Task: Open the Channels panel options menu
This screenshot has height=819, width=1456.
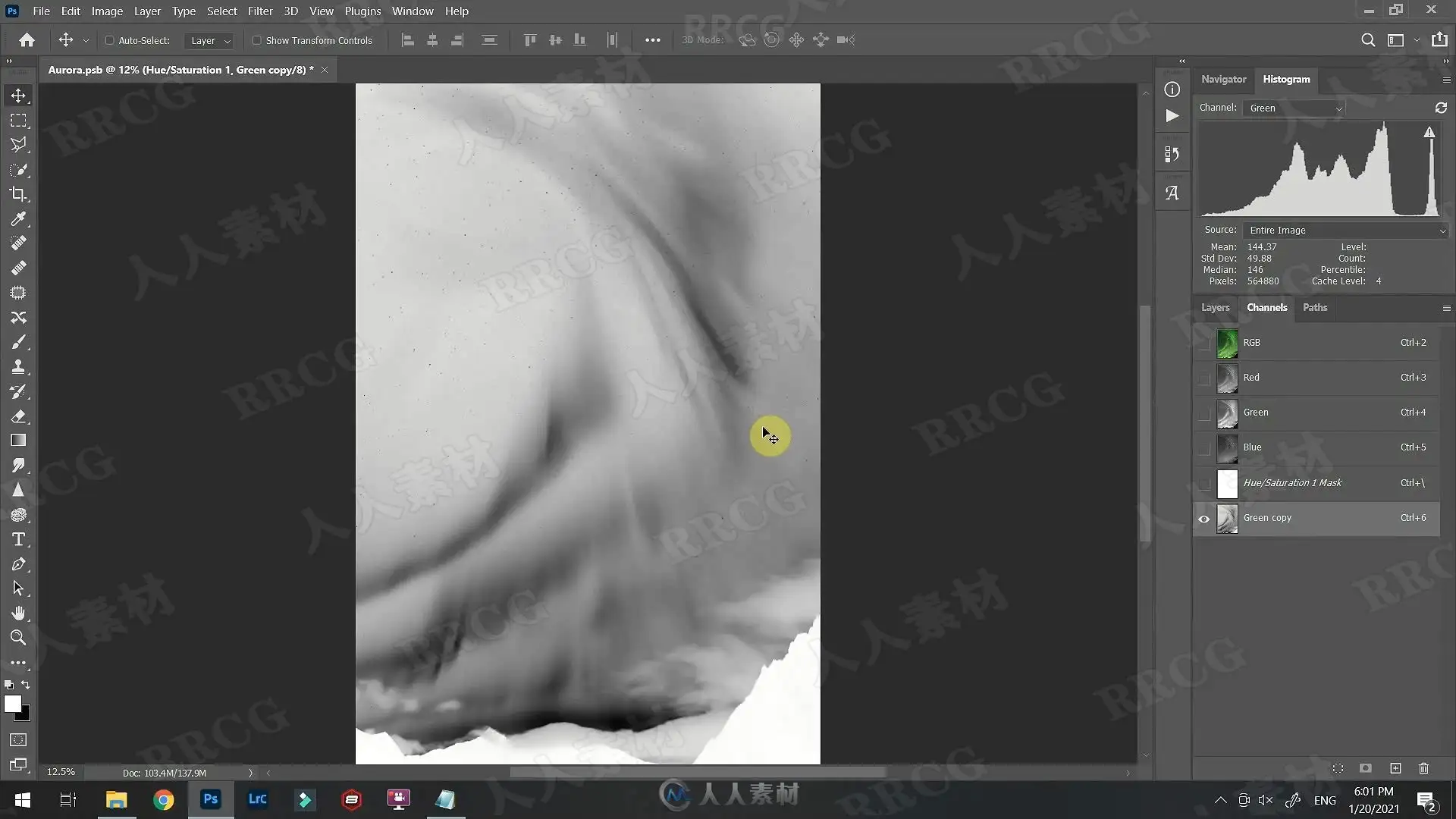Action: [x=1446, y=308]
